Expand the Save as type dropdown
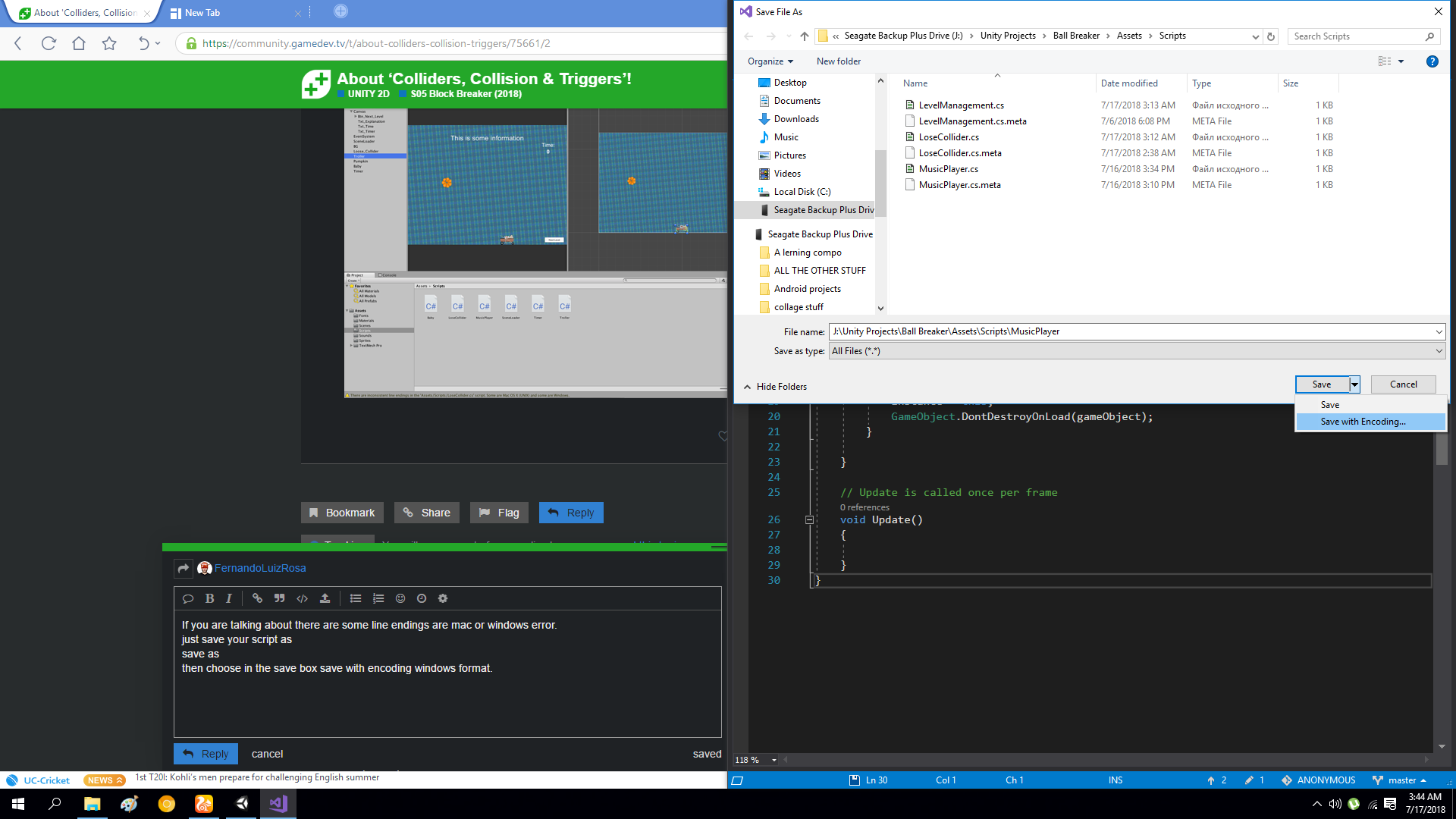The height and width of the screenshot is (819, 1456). coord(1439,351)
